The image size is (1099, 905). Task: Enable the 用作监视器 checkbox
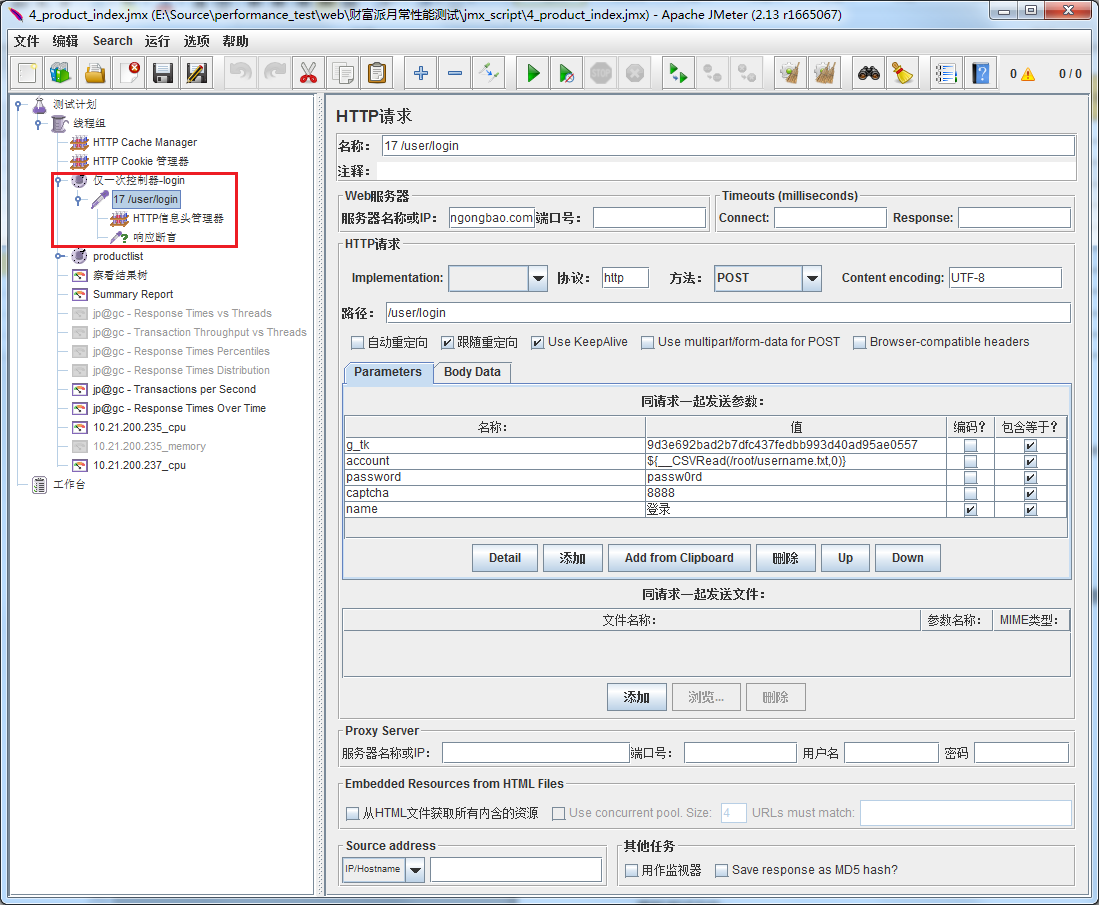click(x=632, y=871)
